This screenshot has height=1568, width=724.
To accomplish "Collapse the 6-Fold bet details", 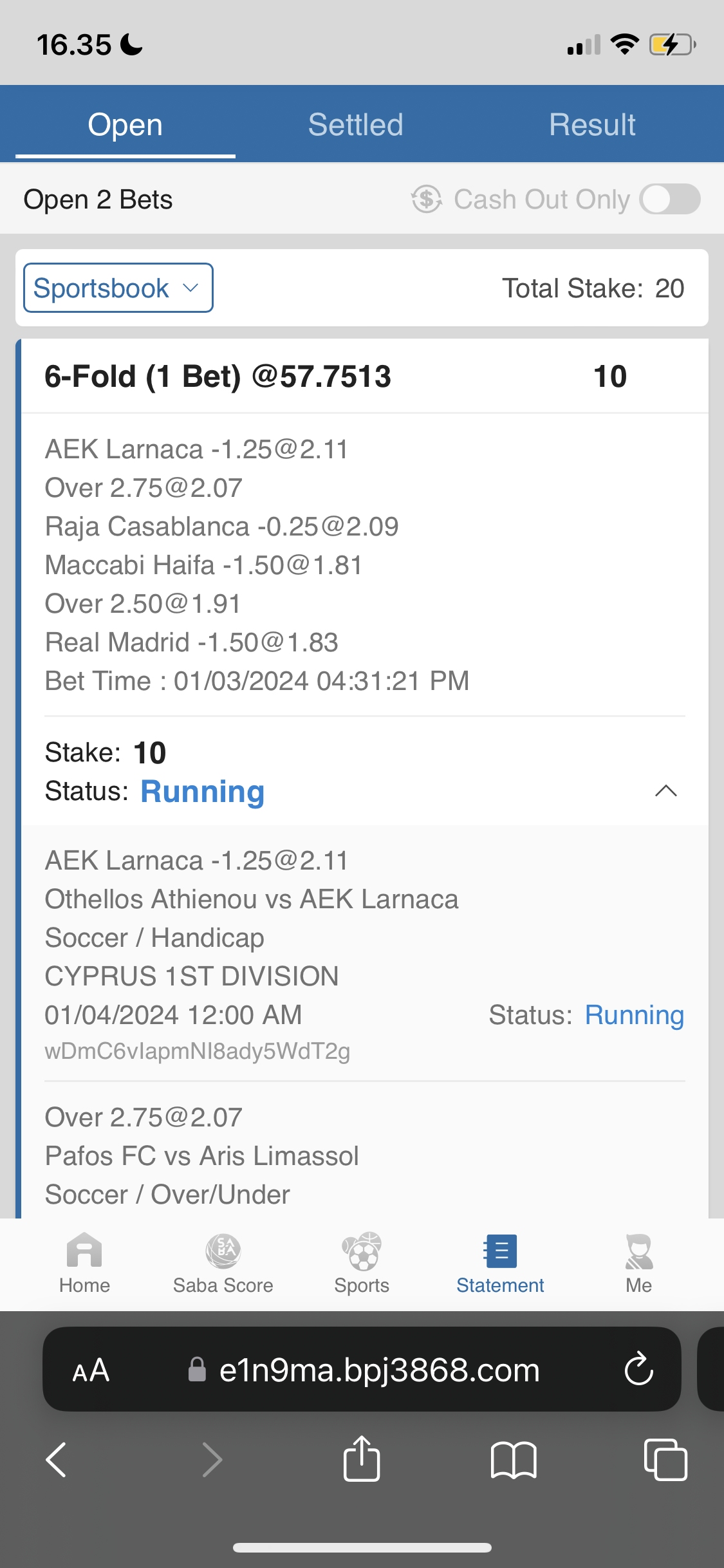I will [x=665, y=791].
